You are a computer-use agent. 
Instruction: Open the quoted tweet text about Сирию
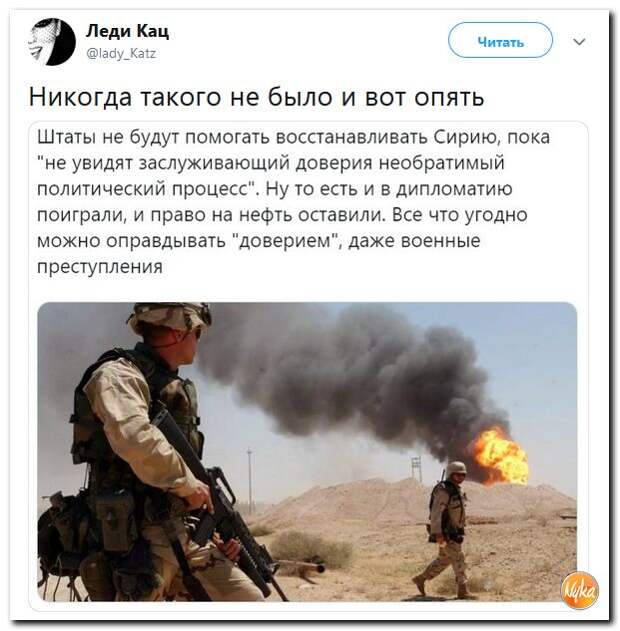(293, 201)
